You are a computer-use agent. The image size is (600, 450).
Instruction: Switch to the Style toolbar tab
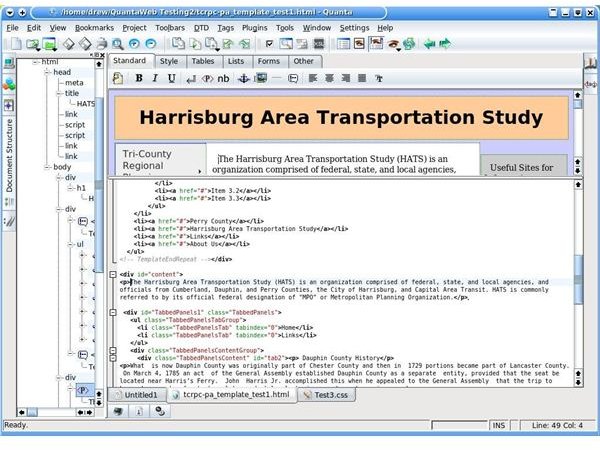[169, 61]
